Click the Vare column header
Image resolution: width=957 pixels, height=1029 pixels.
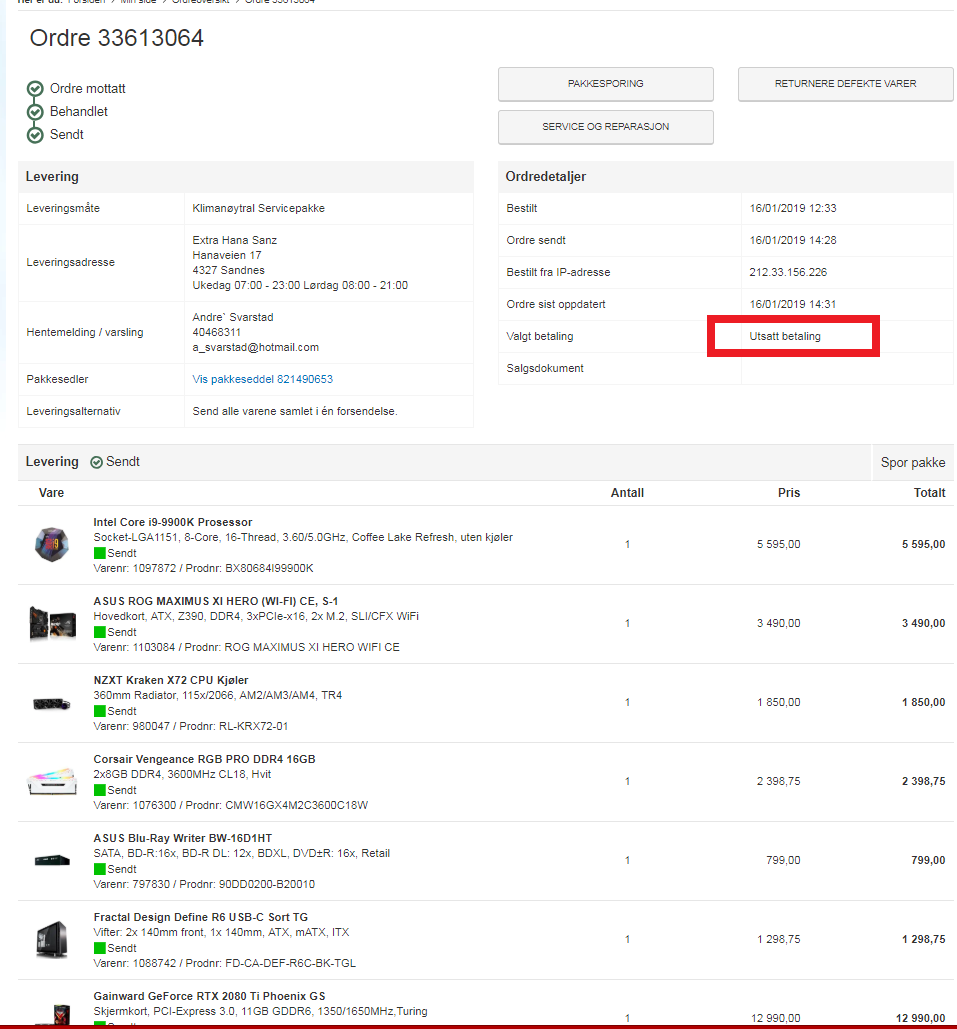coord(51,493)
